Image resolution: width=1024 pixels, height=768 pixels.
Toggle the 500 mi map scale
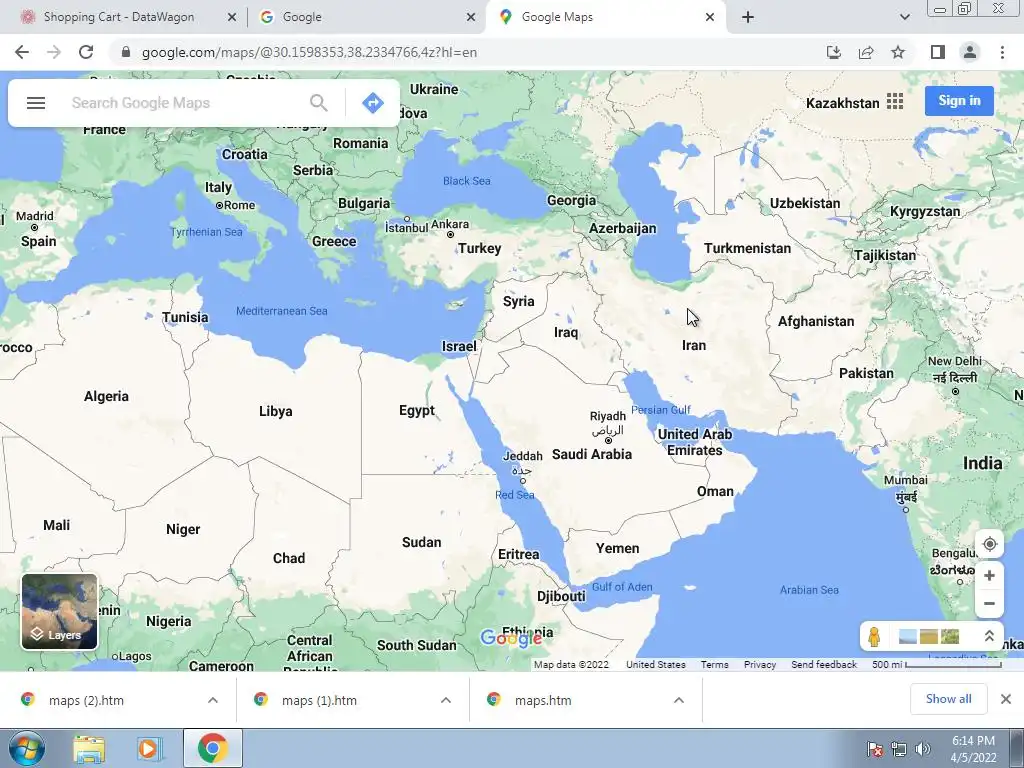(x=936, y=664)
